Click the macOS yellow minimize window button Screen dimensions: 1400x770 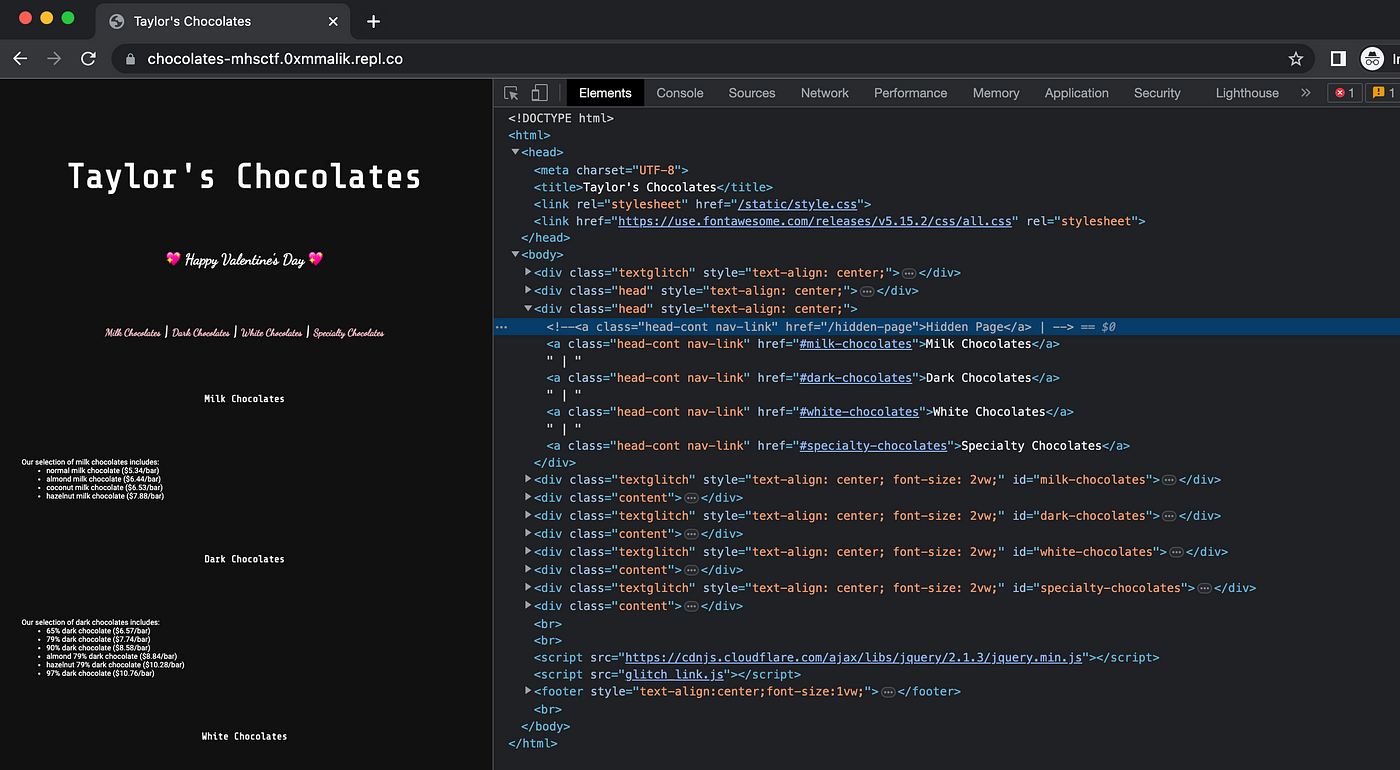[x=46, y=18]
